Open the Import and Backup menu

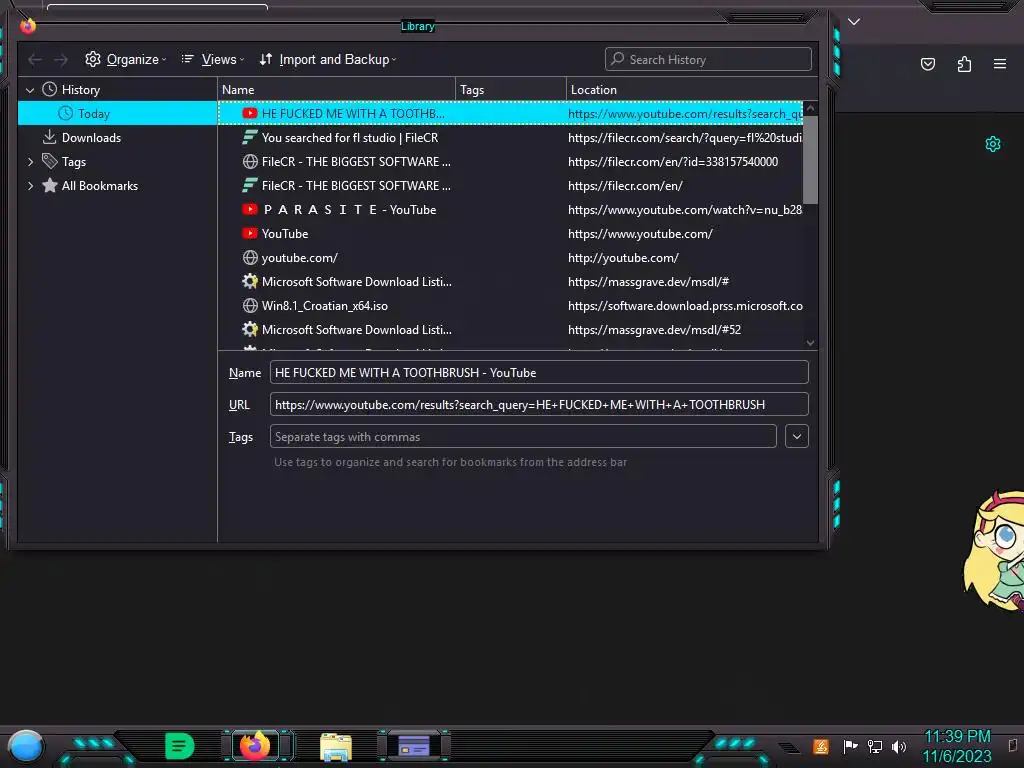328,59
